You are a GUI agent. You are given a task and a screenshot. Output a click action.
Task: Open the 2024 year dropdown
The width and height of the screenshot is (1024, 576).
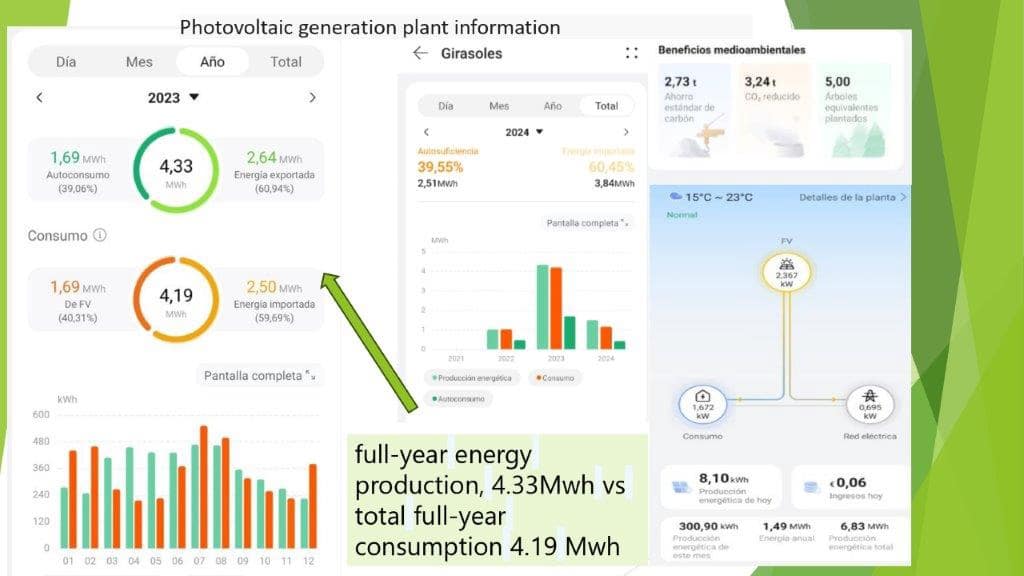click(526, 132)
